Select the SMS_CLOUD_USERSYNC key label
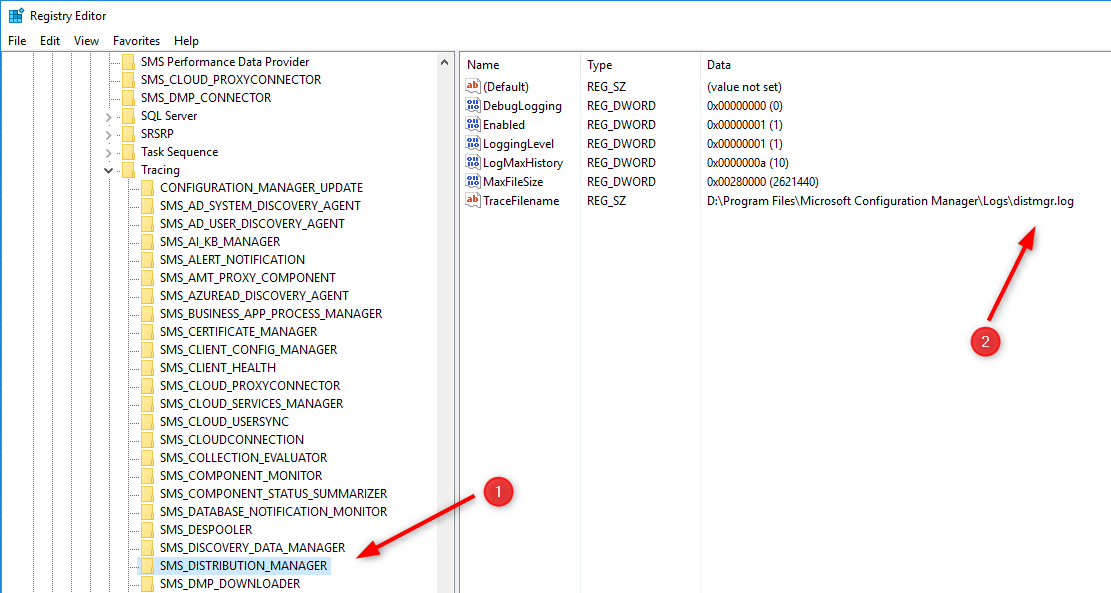This screenshot has height=593, width=1111. tap(224, 422)
